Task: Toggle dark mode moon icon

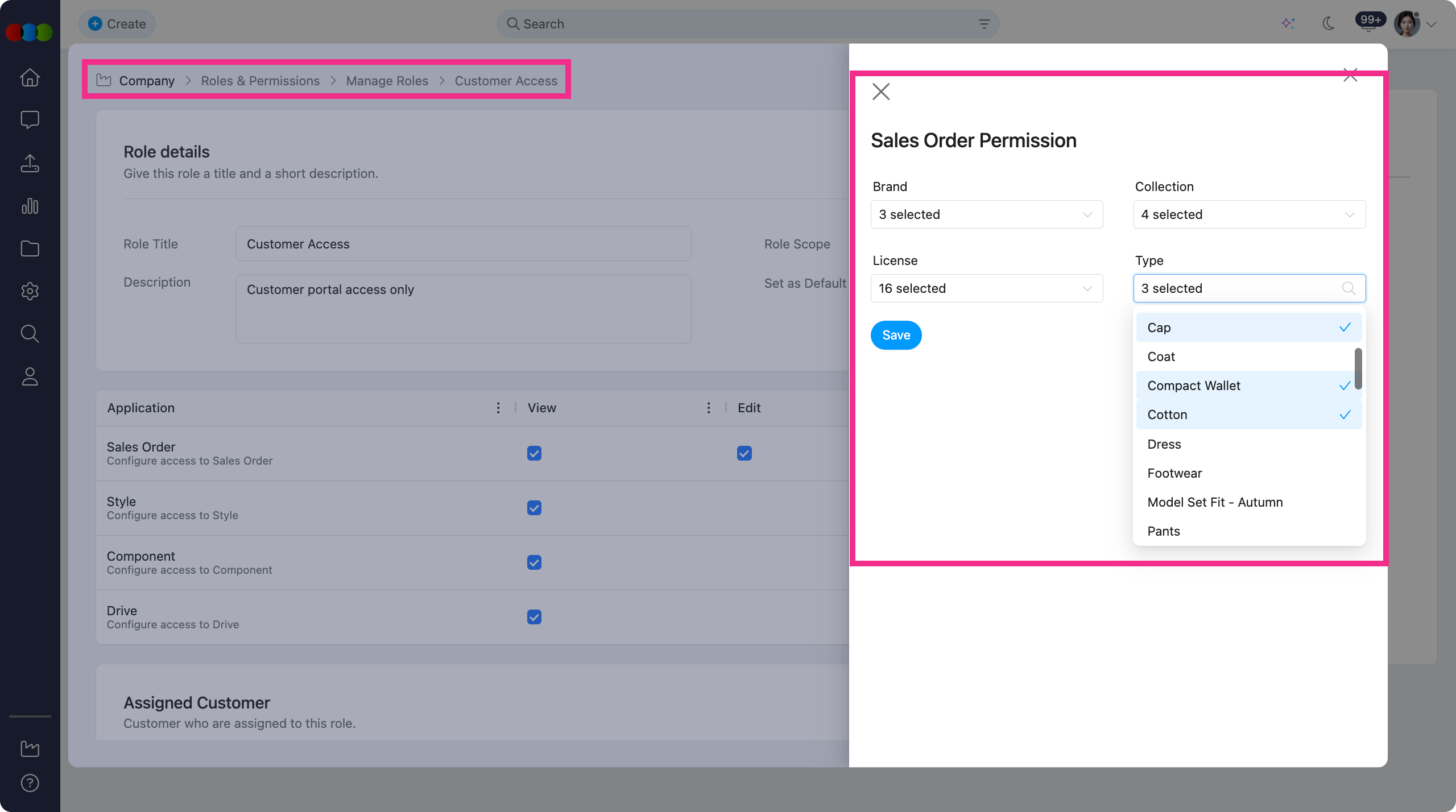Action: pyautogui.click(x=1329, y=24)
